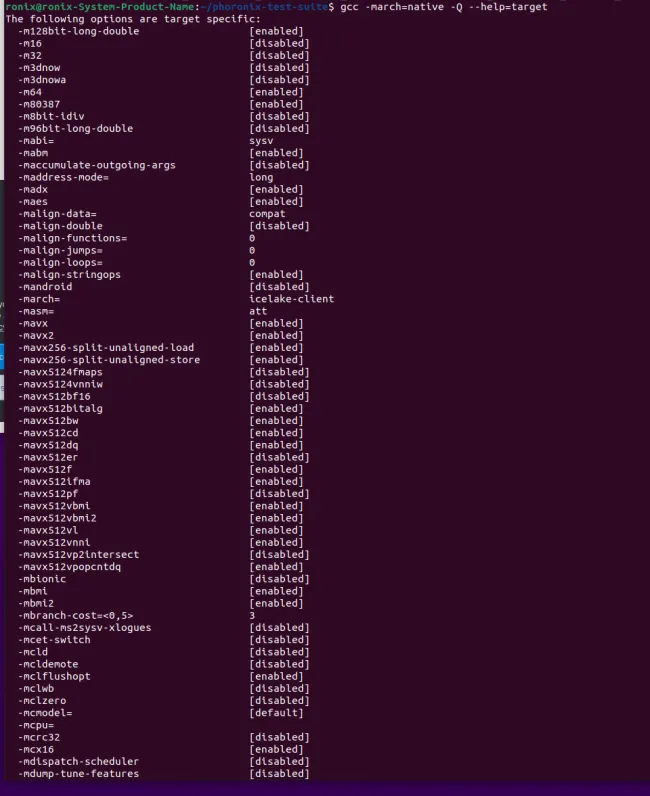Click the default value of -mcmodel=
Viewport: 650px width, 796px height.
click(276, 713)
